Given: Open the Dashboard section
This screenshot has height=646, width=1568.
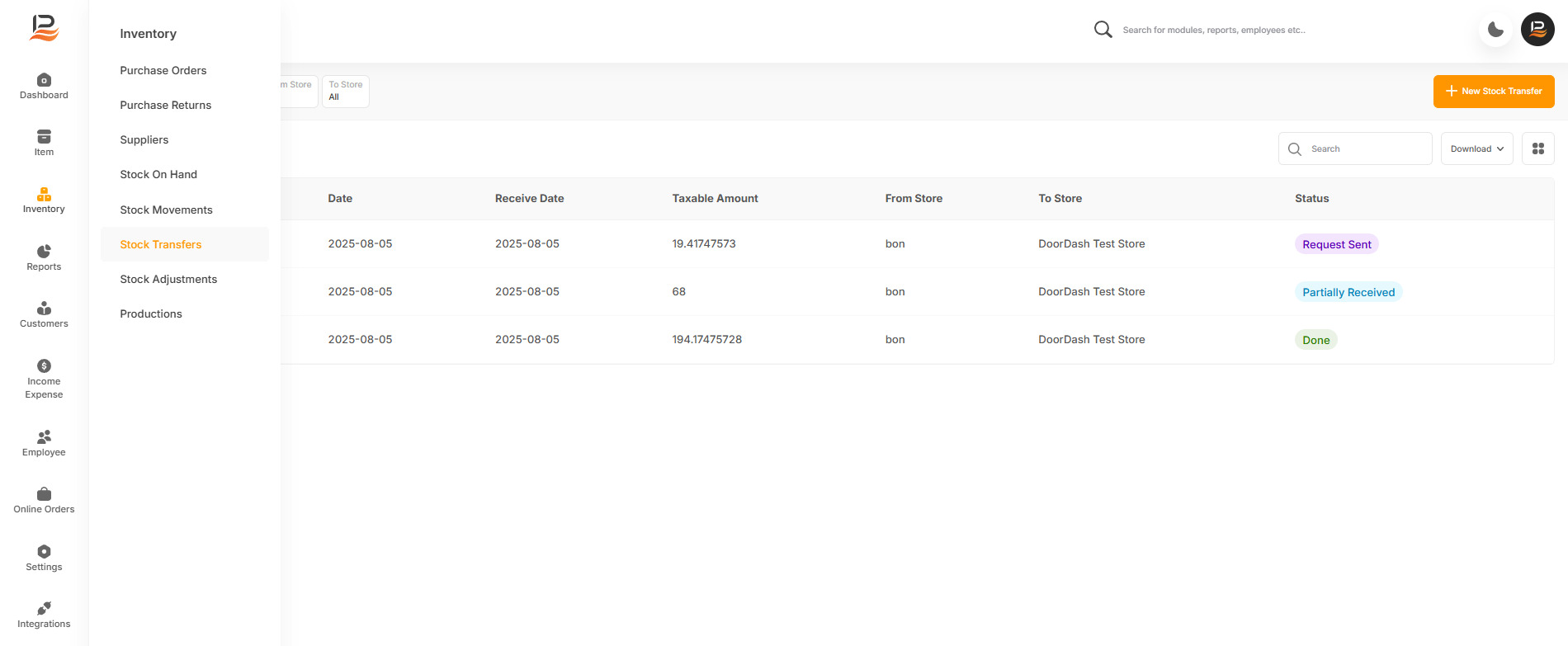Looking at the screenshot, I should coord(44,86).
